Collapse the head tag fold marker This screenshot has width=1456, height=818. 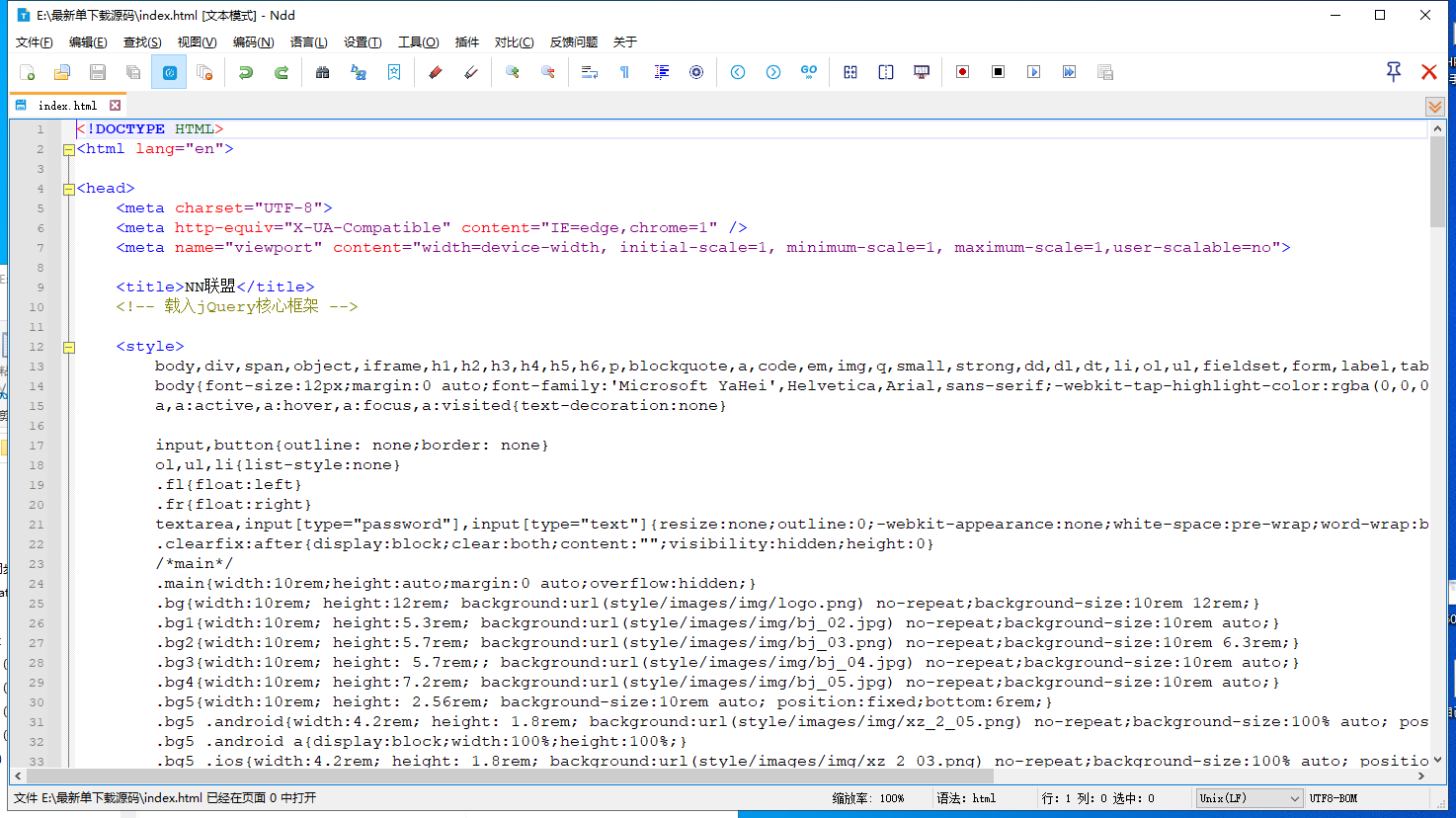coord(69,190)
